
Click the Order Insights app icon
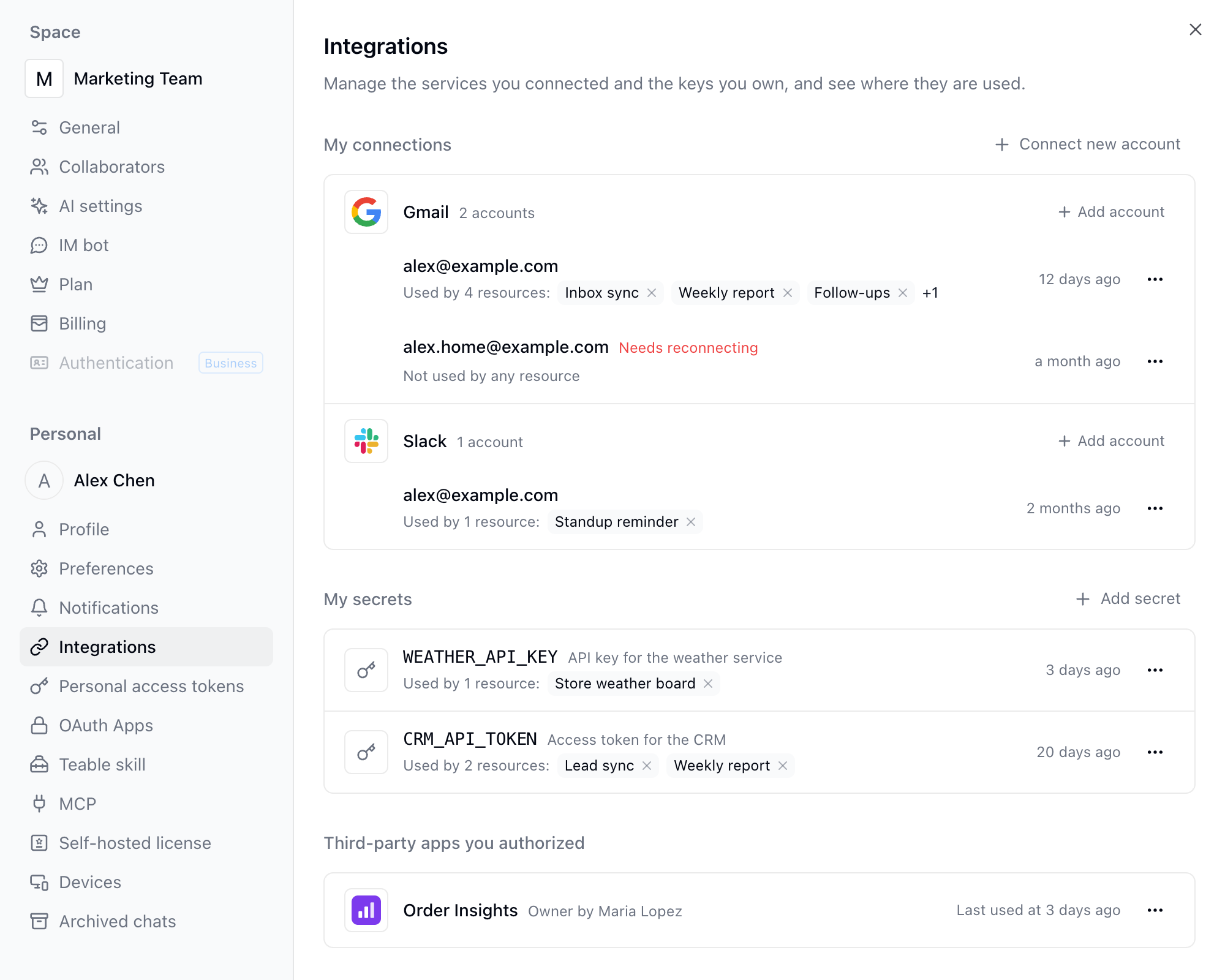(x=366, y=910)
